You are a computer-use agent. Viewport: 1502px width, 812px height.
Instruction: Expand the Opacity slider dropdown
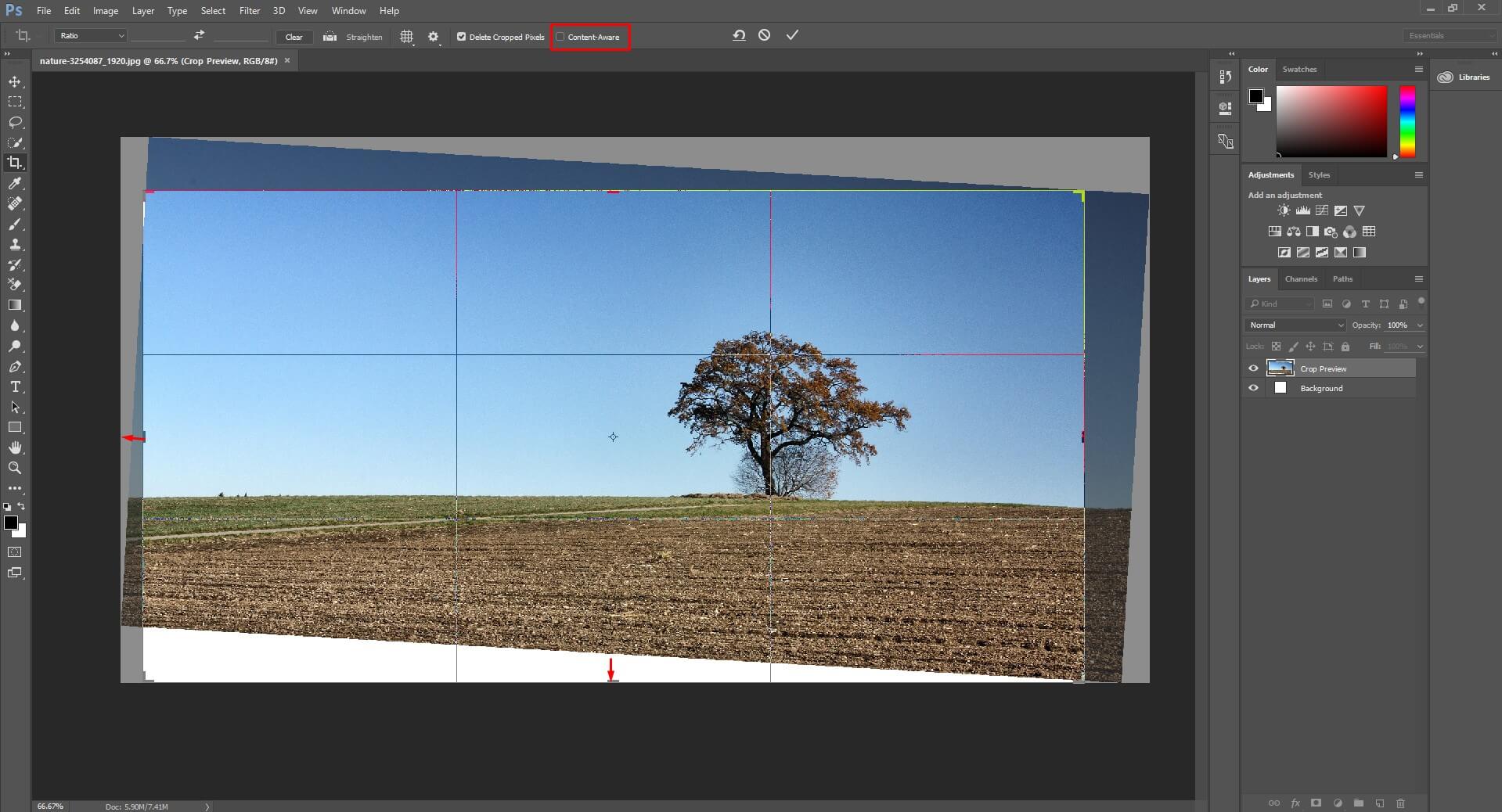click(x=1420, y=325)
